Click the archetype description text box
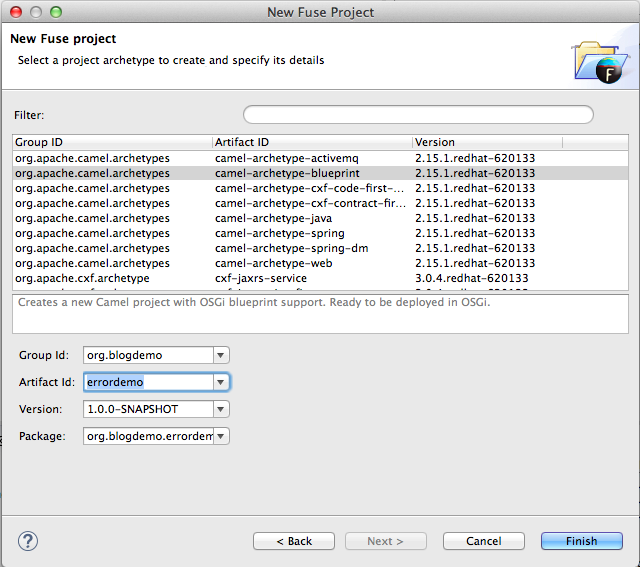640x567 pixels. [x=320, y=314]
